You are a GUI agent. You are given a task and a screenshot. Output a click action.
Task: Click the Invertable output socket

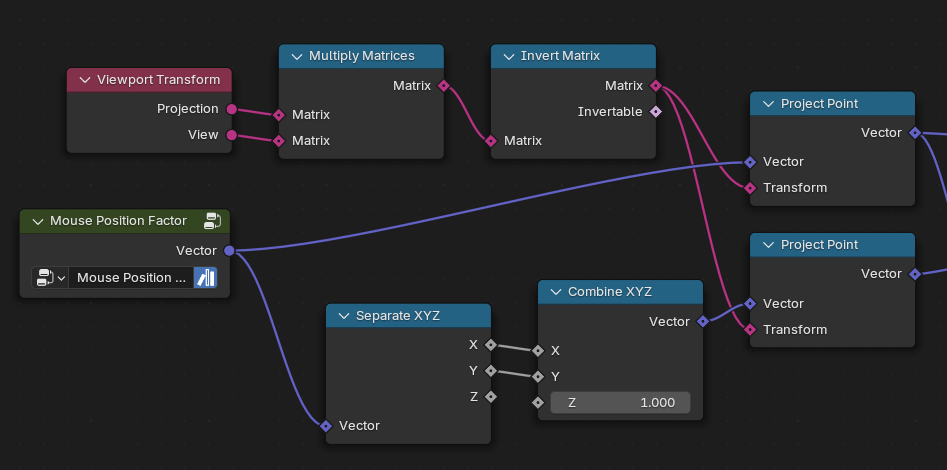[656, 112]
